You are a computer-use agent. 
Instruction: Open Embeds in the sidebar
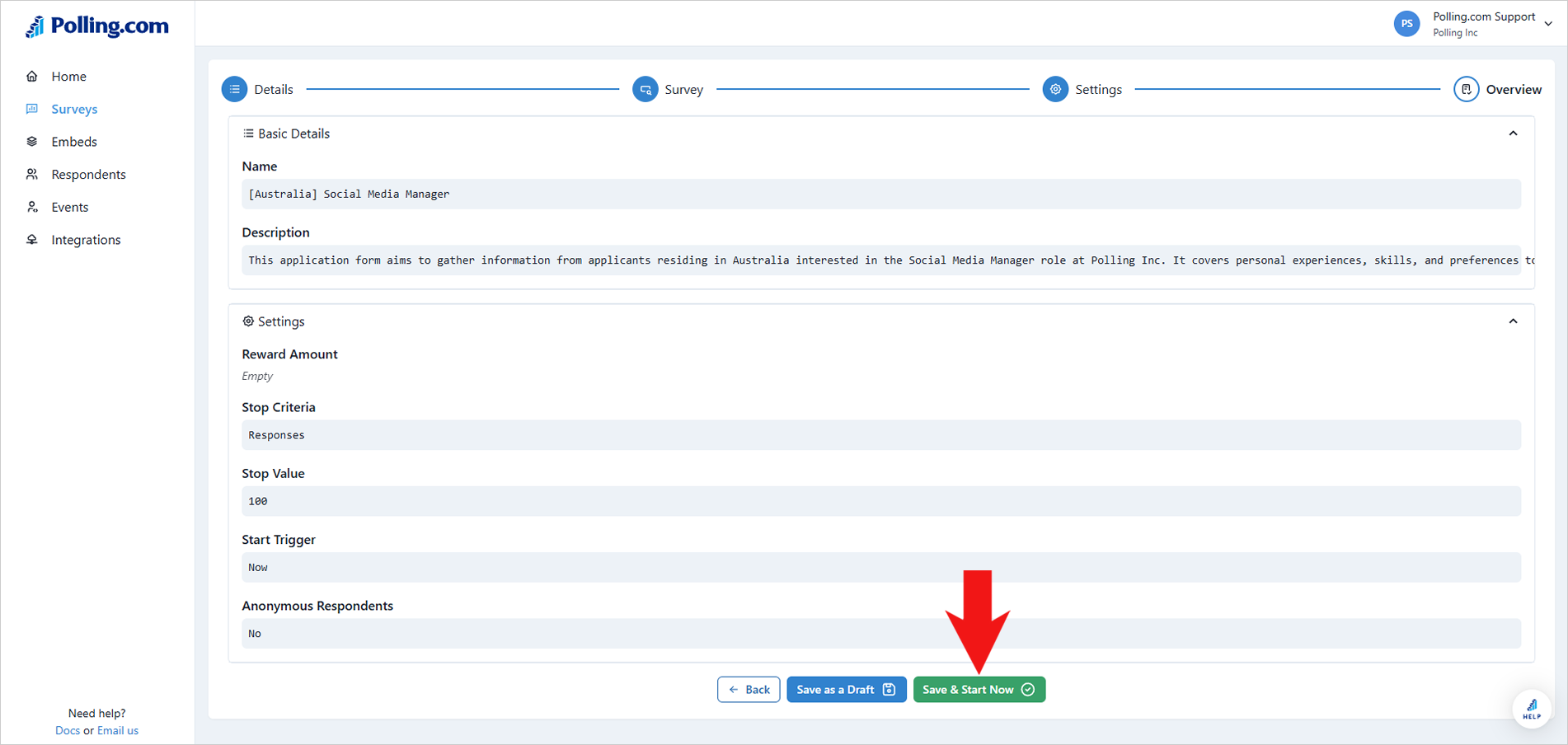pos(74,142)
